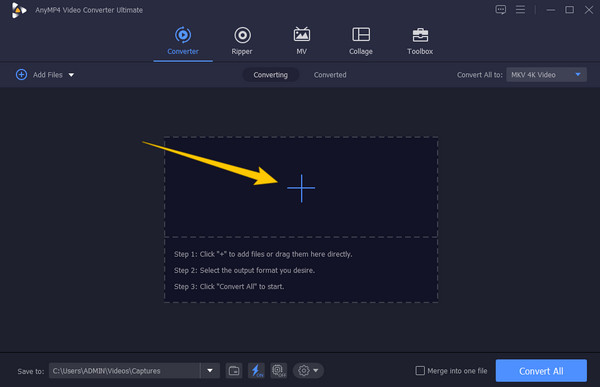The width and height of the screenshot is (600, 387).
Task: Open the Toolbox tab
Action: pyautogui.click(x=420, y=41)
